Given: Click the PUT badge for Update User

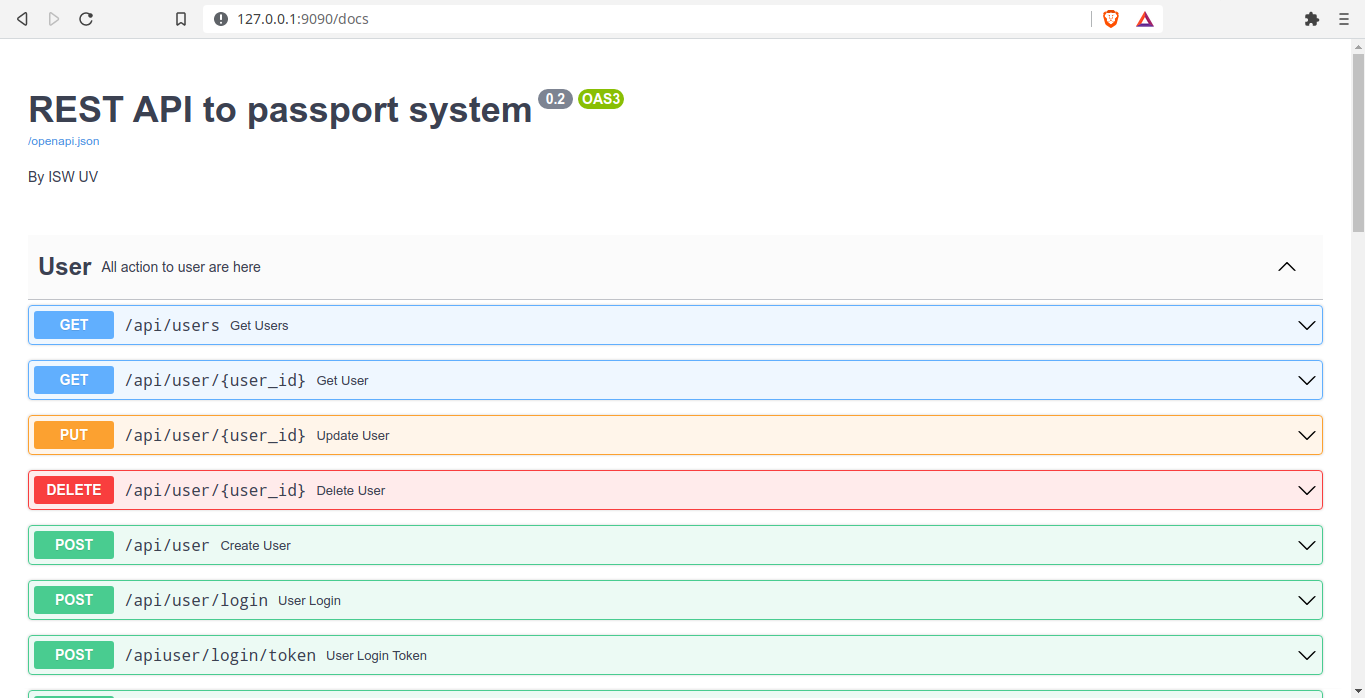Looking at the screenshot, I should (x=73, y=434).
